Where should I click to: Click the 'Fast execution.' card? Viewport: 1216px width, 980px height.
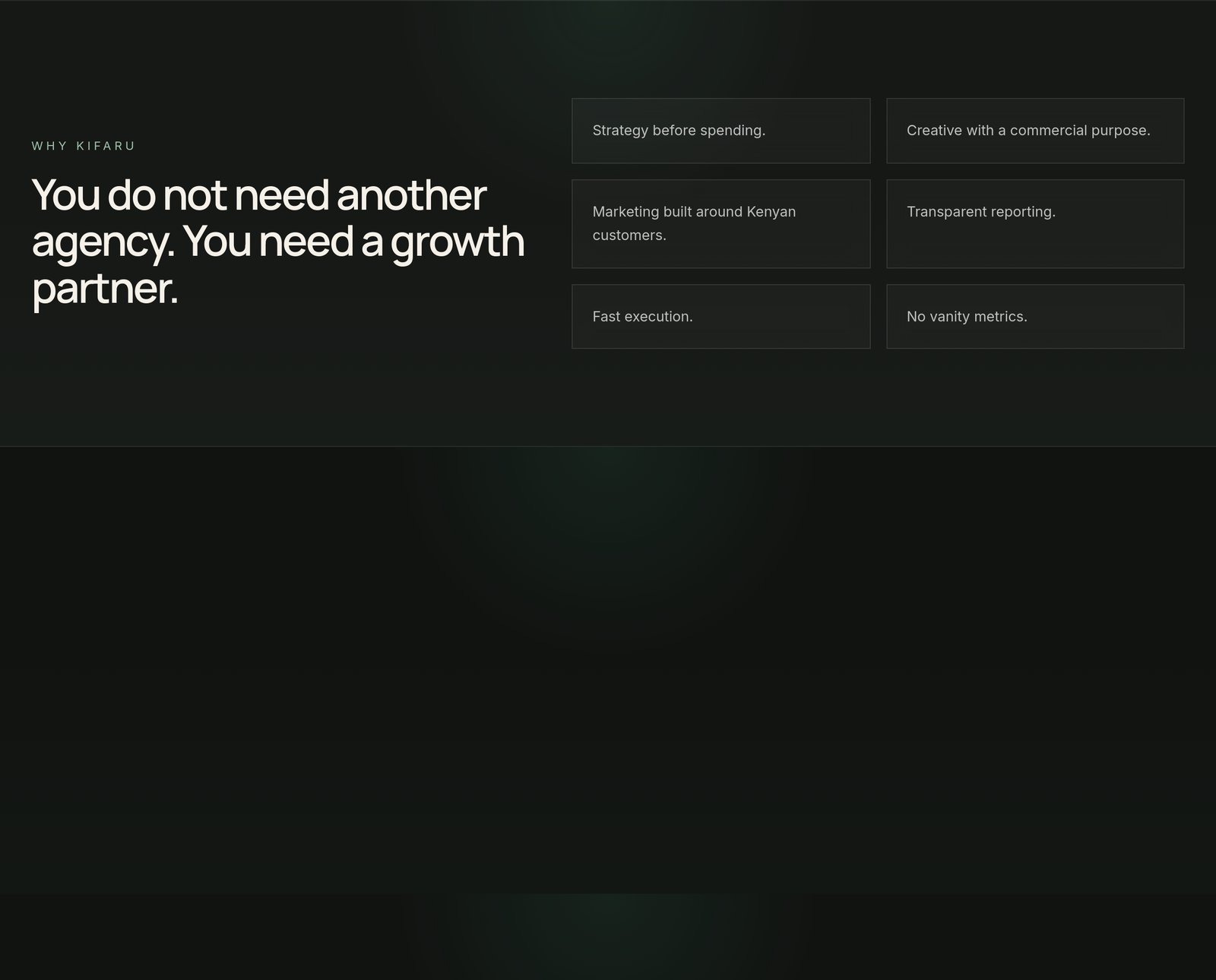tap(720, 317)
